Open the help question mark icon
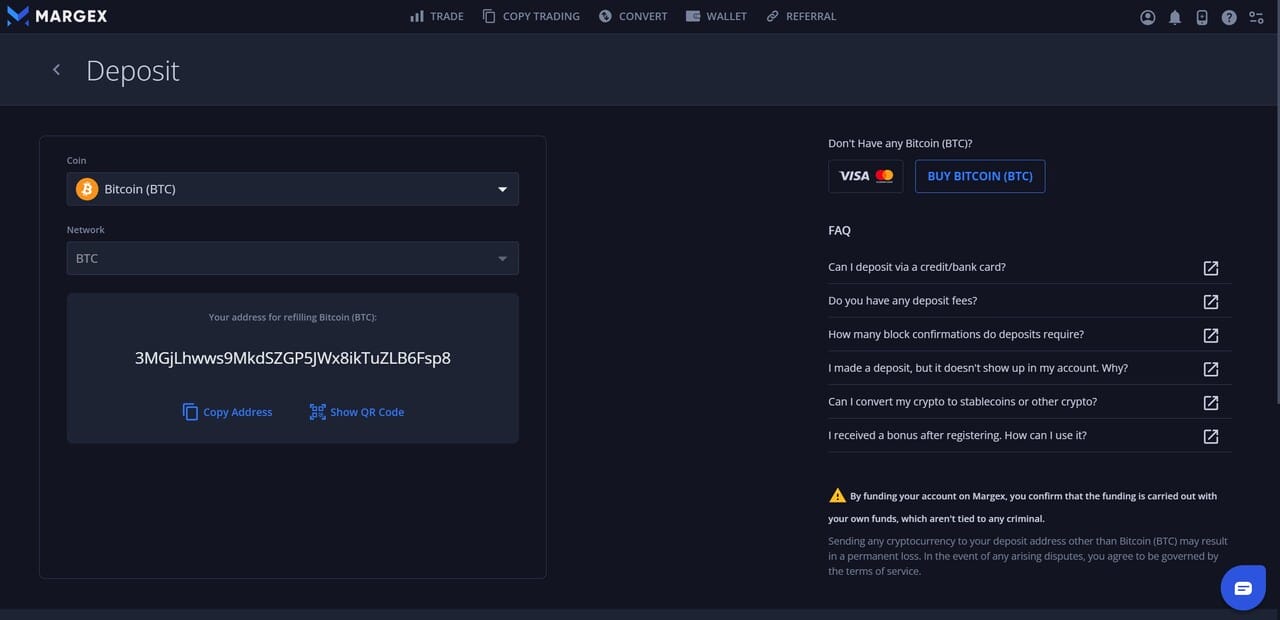Image resolution: width=1280 pixels, height=620 pixels. [1229, 16]
